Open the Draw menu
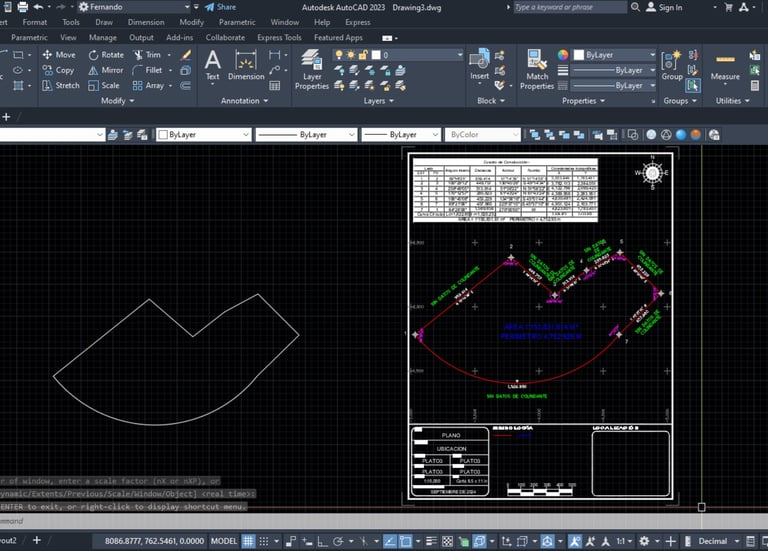Screen dimensions: 768x551 pos(104,22)
